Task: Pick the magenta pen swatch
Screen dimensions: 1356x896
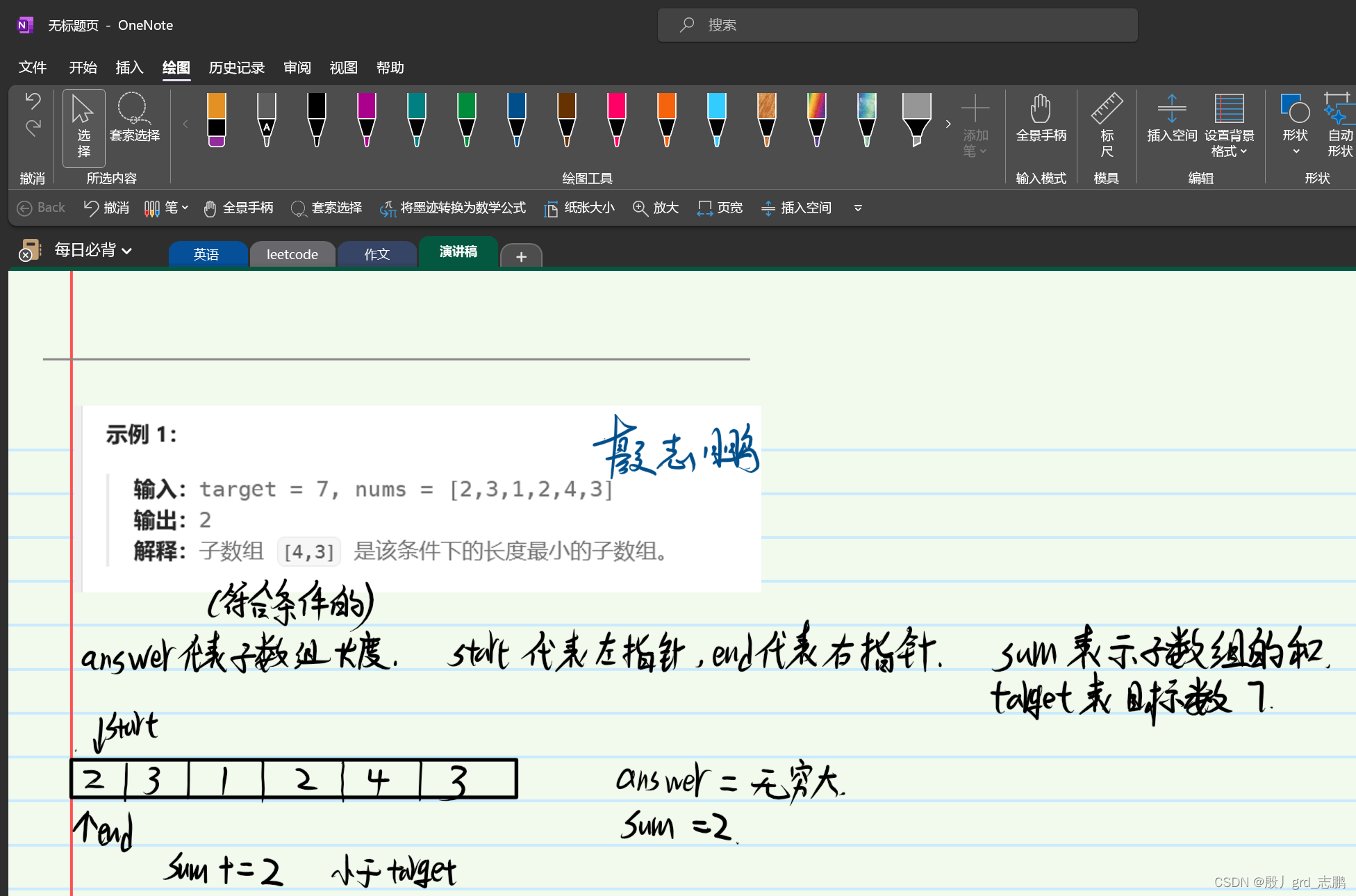Action: [x=366, y=119]
